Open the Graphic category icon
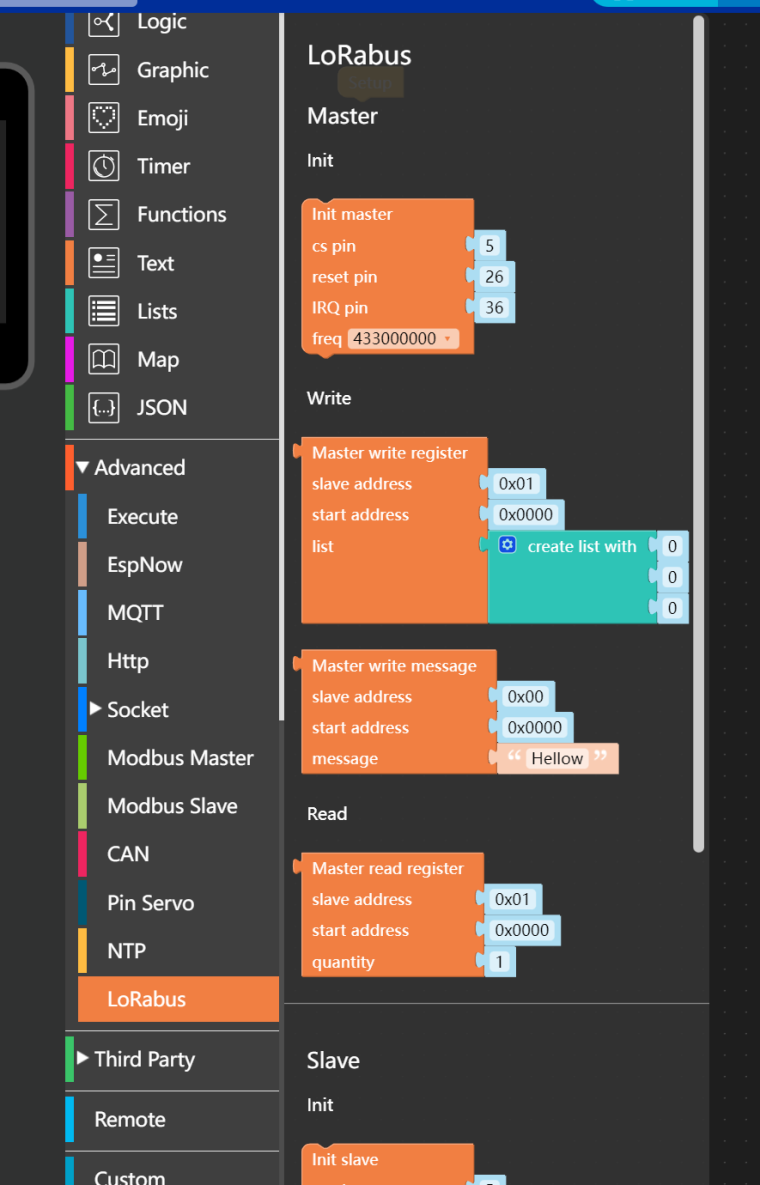 [103, 70]
